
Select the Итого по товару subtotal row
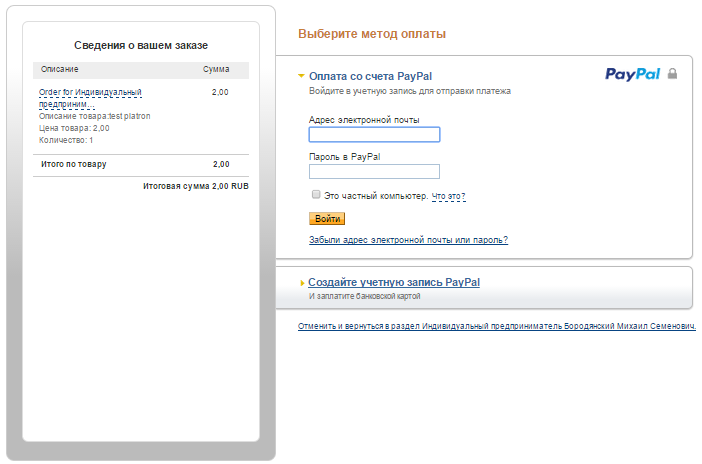141,164
